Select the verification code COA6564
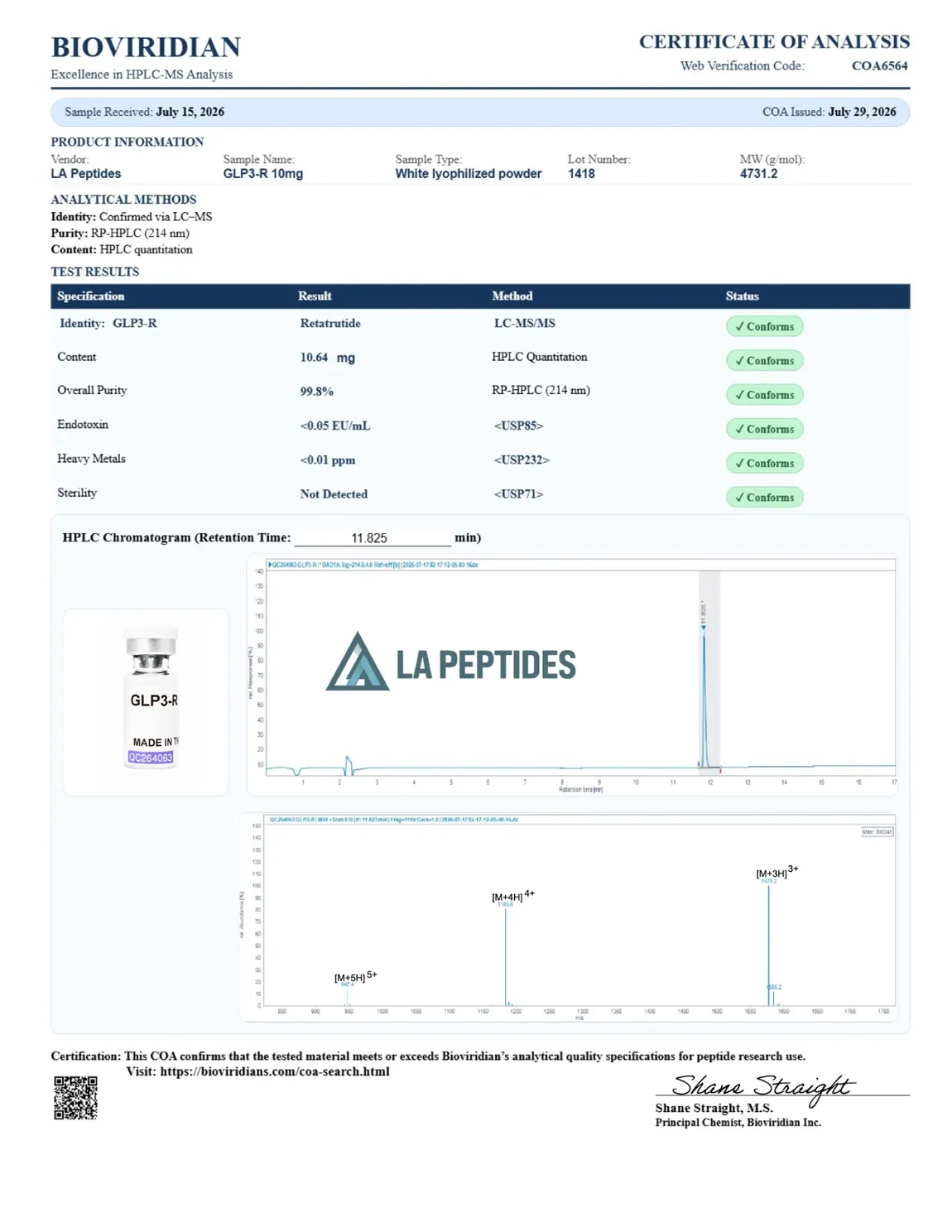 pos(880,65)
